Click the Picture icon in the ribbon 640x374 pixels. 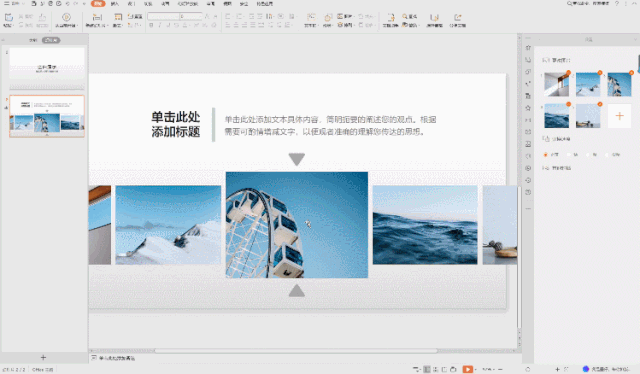pos(340,16)
